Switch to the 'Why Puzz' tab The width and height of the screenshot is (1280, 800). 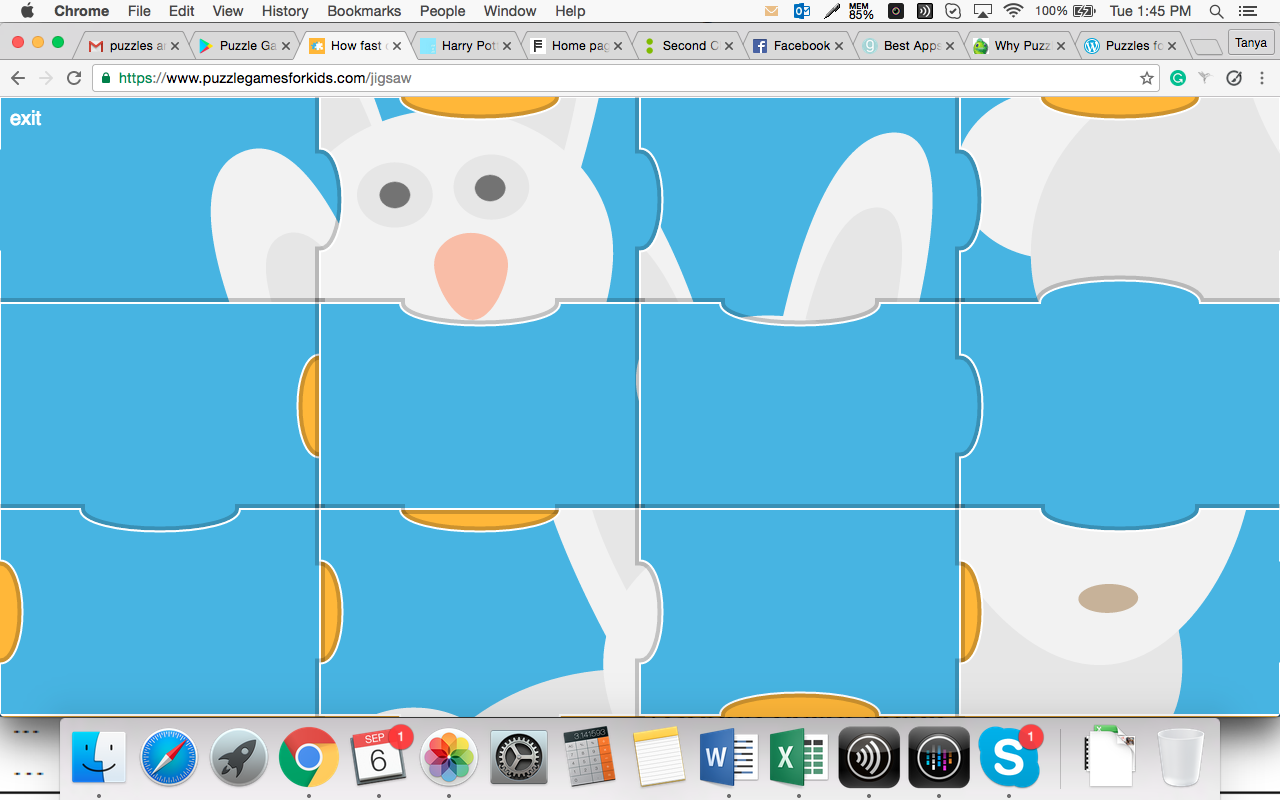pos(1019,46)
